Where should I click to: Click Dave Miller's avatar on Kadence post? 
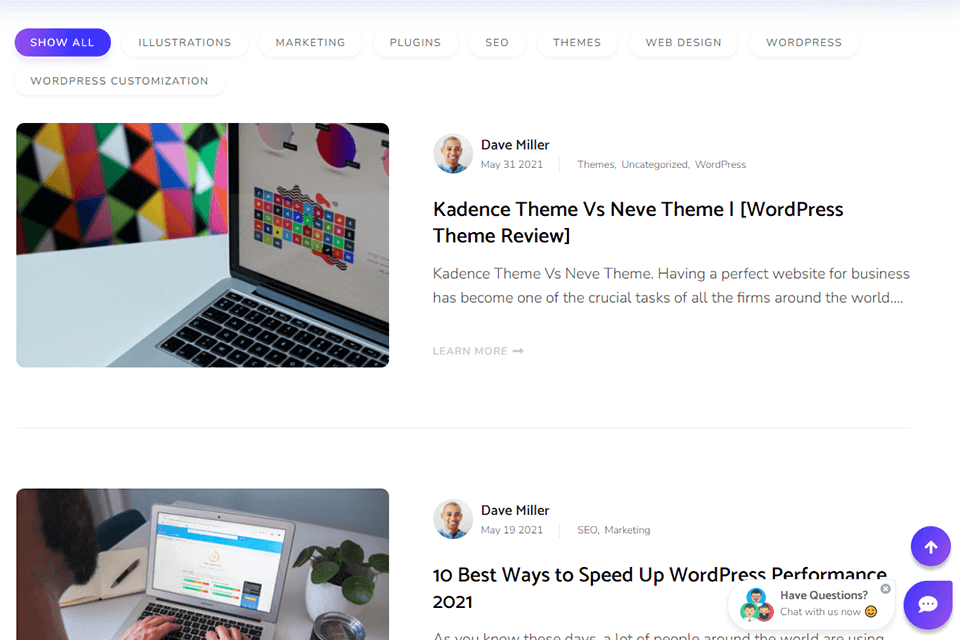(x=453, y=154)
